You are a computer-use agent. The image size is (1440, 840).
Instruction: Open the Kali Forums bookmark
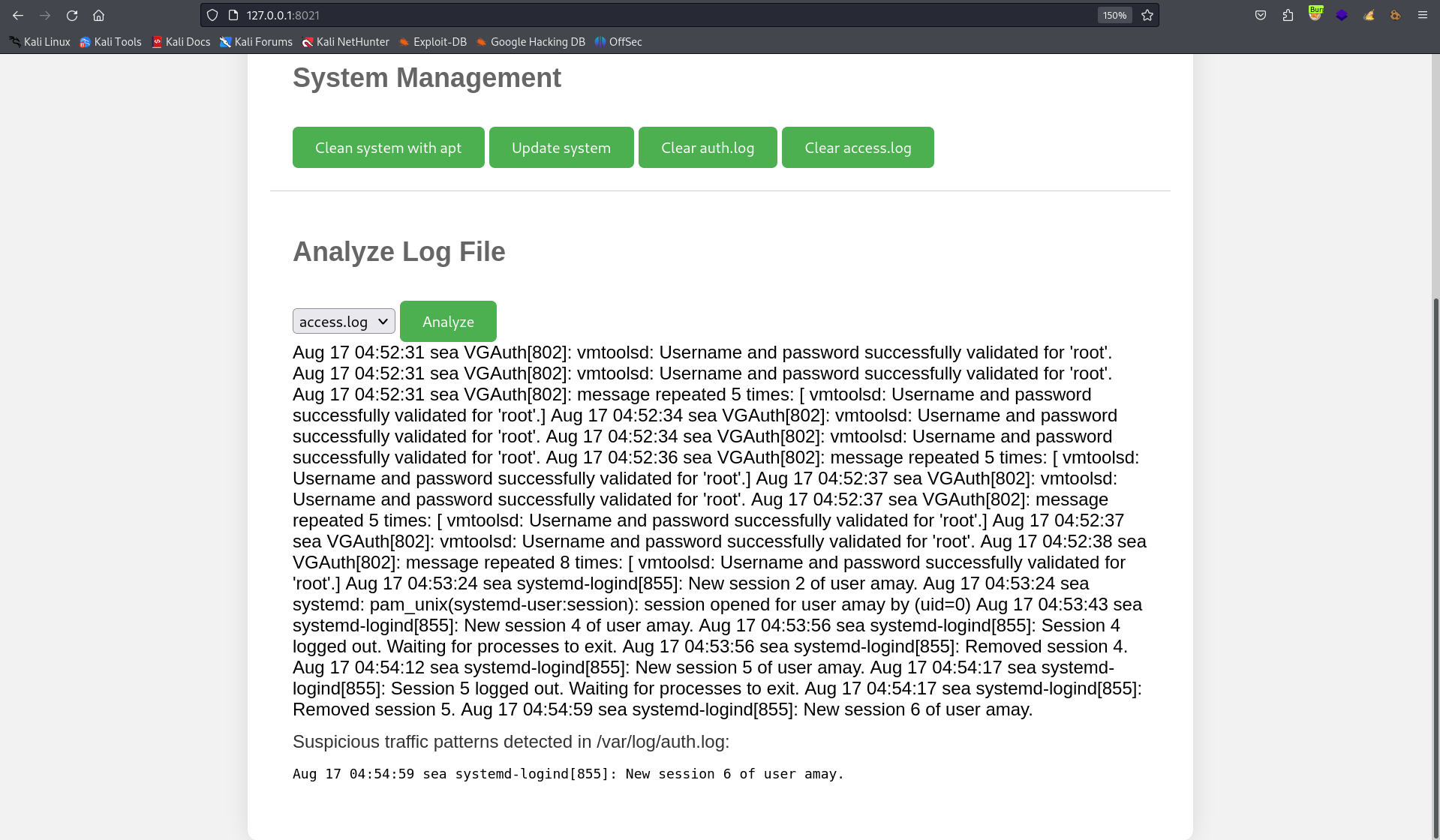pos(256,42)
